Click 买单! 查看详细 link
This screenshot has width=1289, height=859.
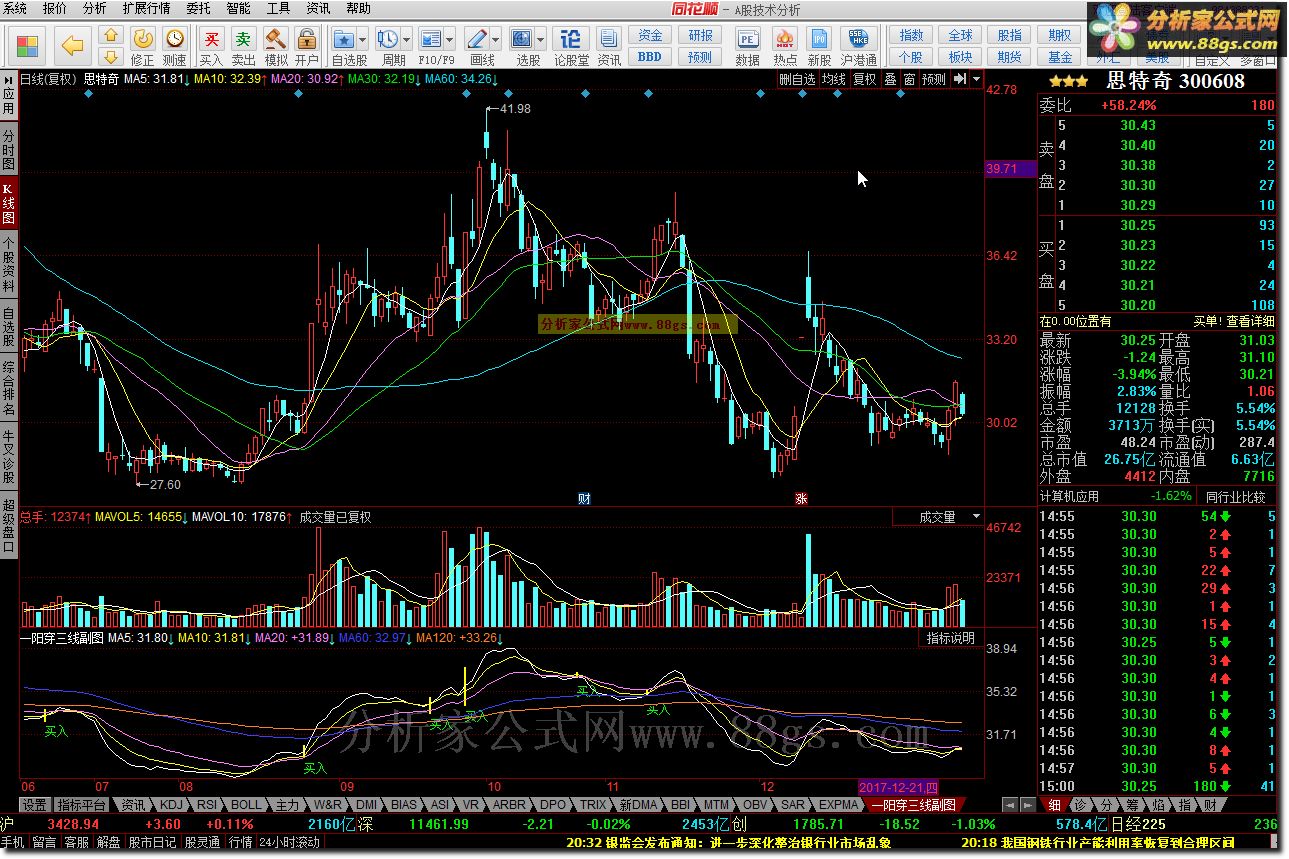pyautogui.click(x=1234, y=321)
